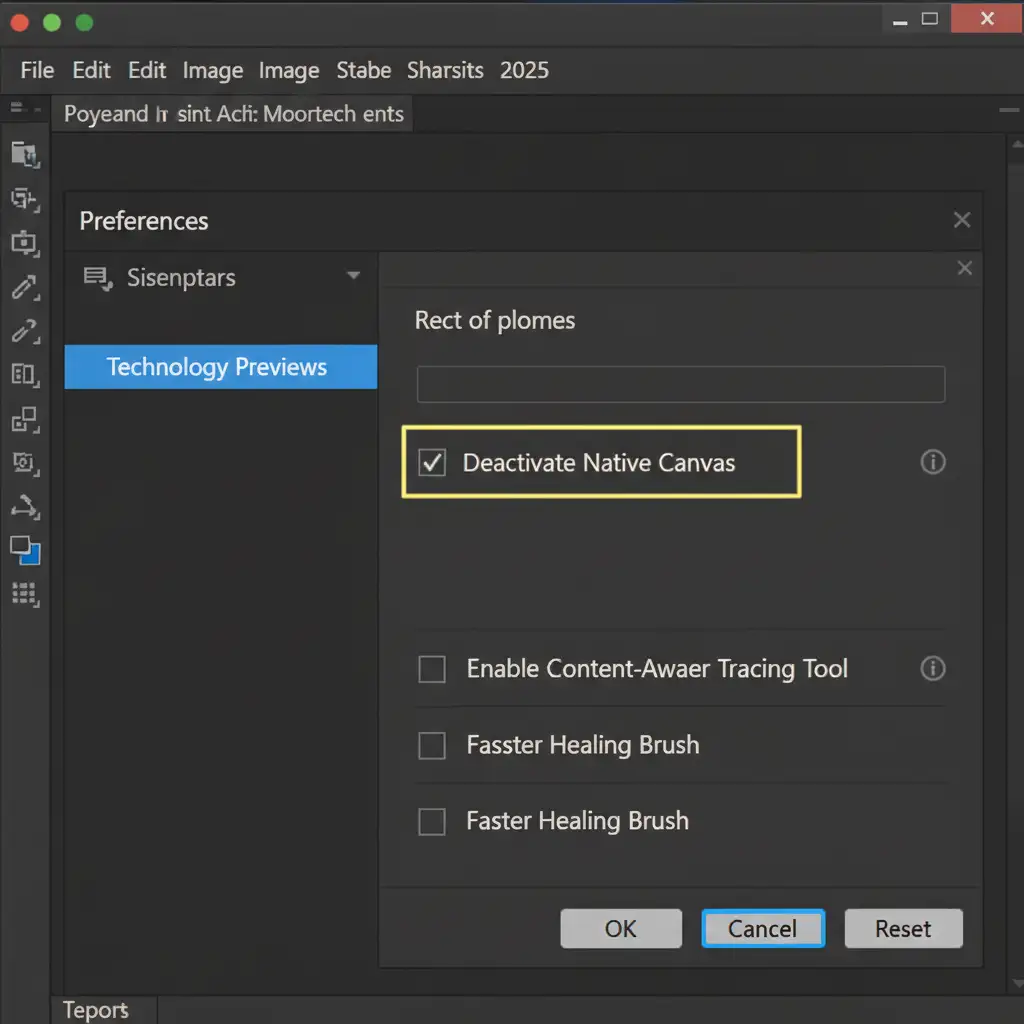Click the dotted grid icon at toolbar bottom

pyautogui.click(x=24, y=595)
